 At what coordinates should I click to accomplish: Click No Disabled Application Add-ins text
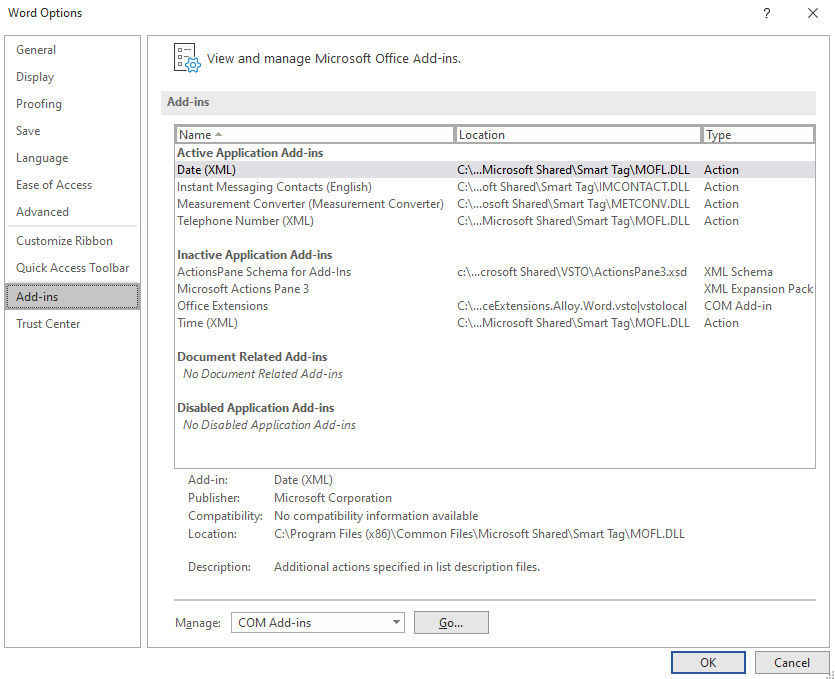(x=269, y=425)
